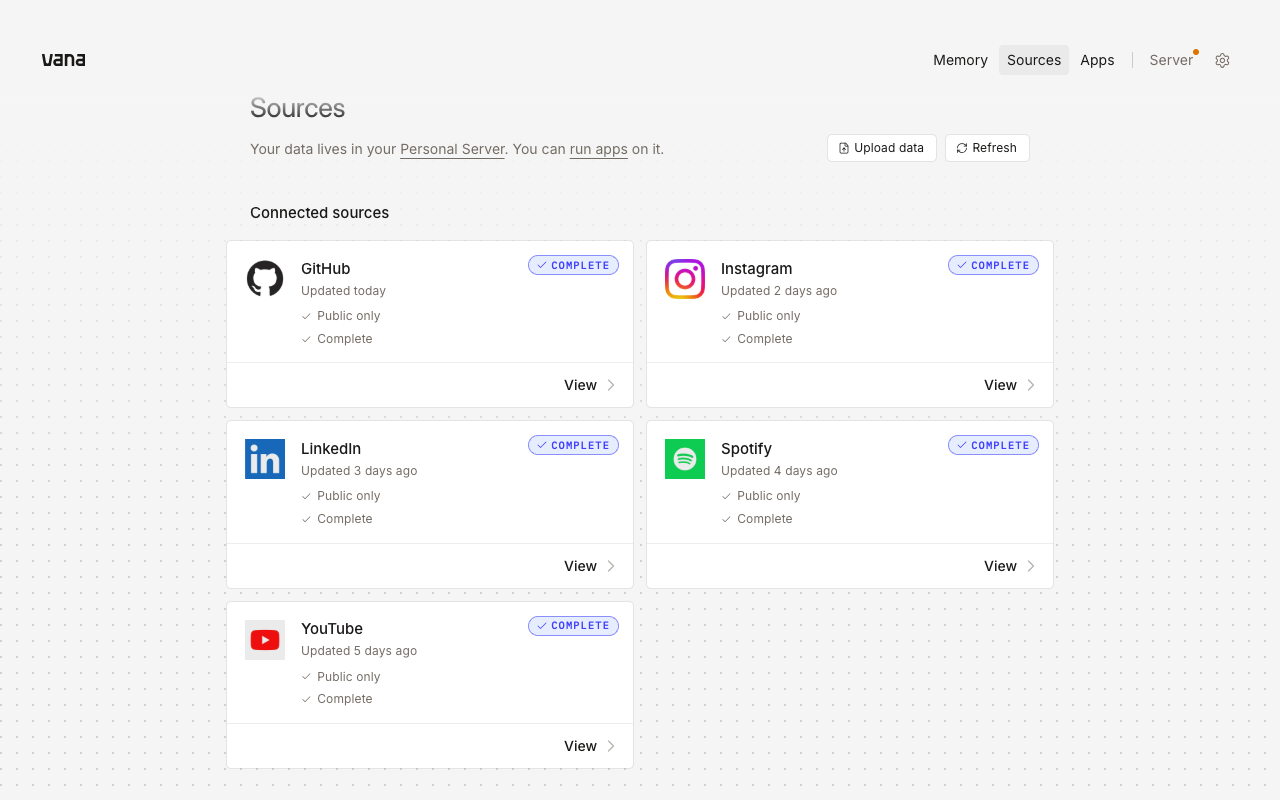The width and height of the screenshot is (1280, 800).
Task: Click the YouTube logo icon
Action: [x=265, y=640]
